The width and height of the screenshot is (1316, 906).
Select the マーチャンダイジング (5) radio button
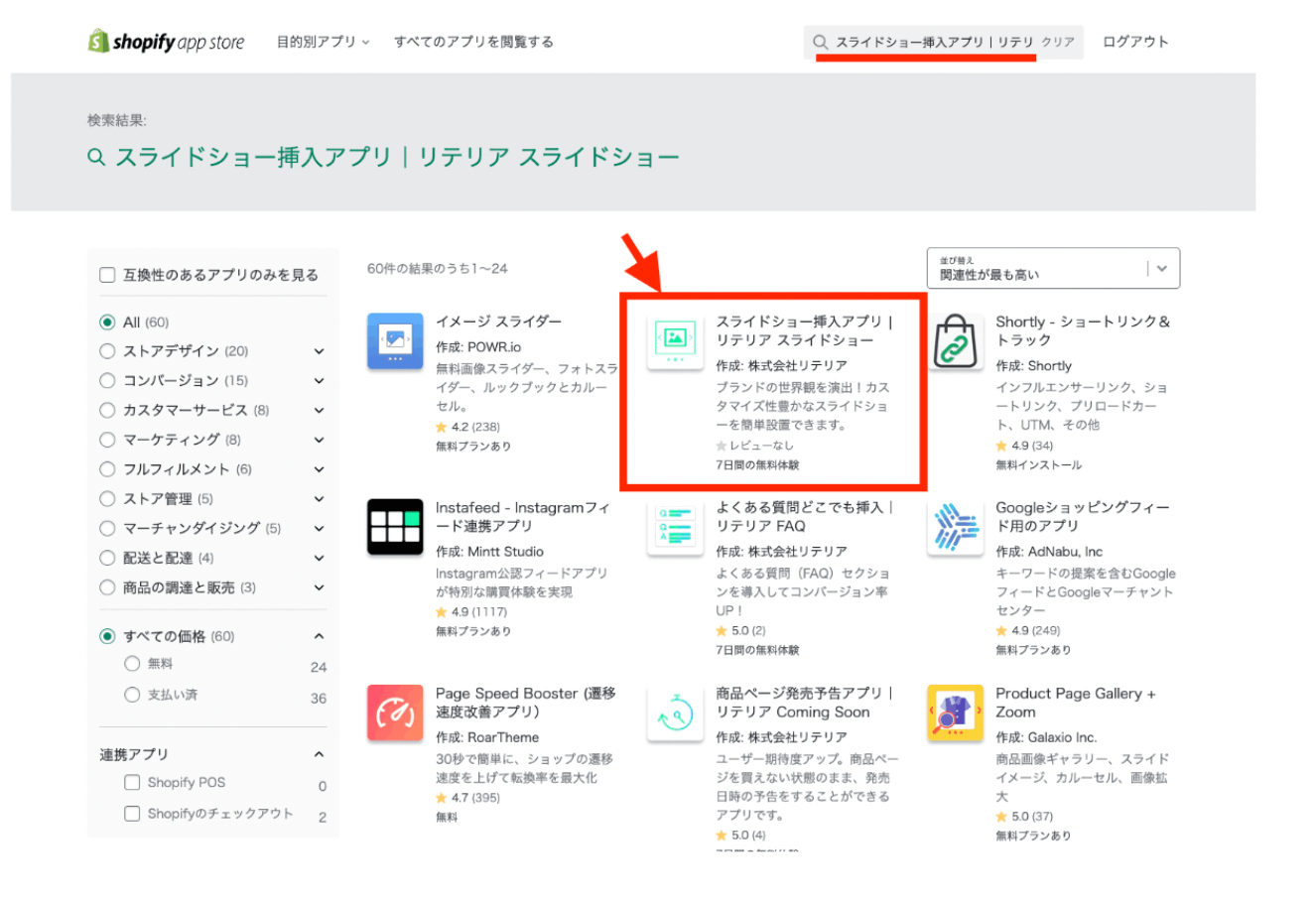[107, 528]
